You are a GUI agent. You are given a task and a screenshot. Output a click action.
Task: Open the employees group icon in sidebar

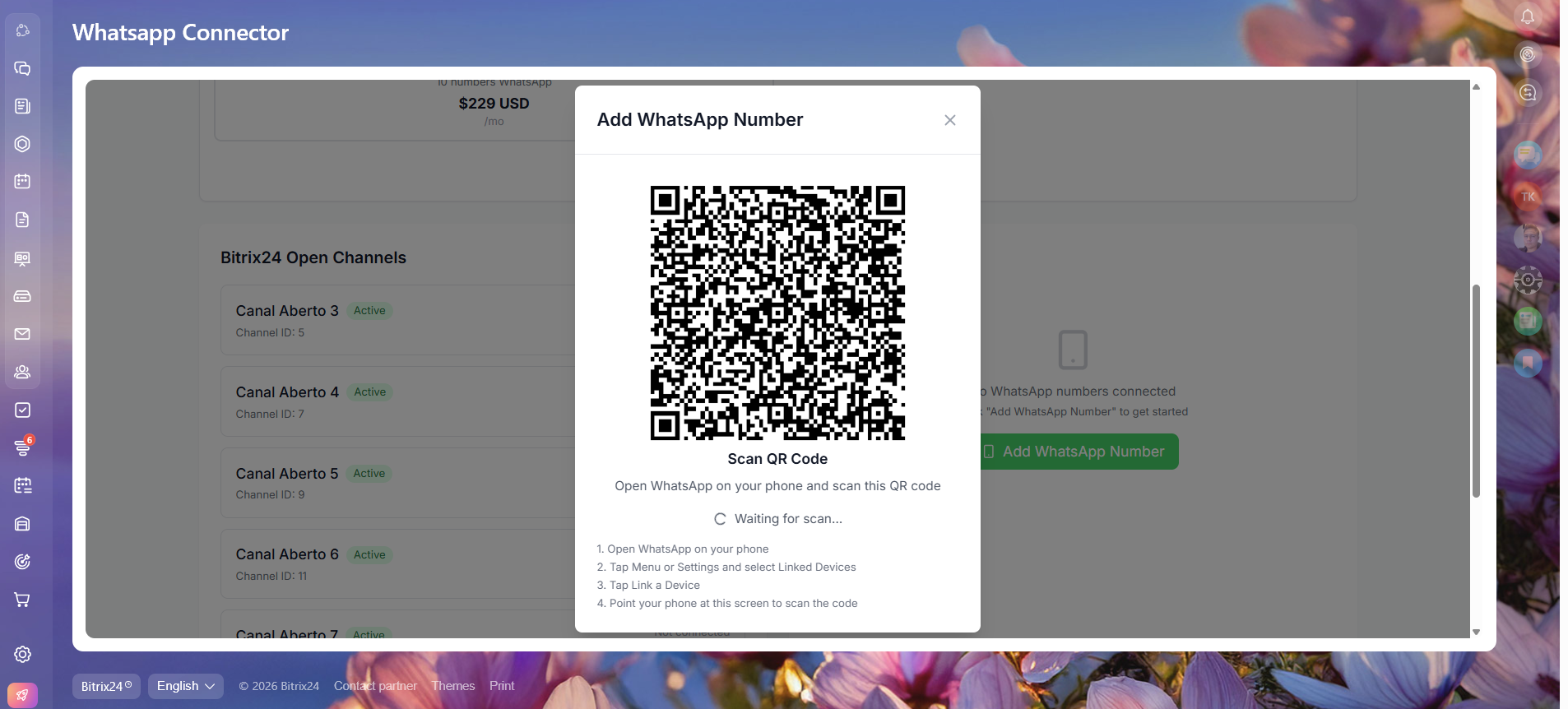(x=22, y=372)
